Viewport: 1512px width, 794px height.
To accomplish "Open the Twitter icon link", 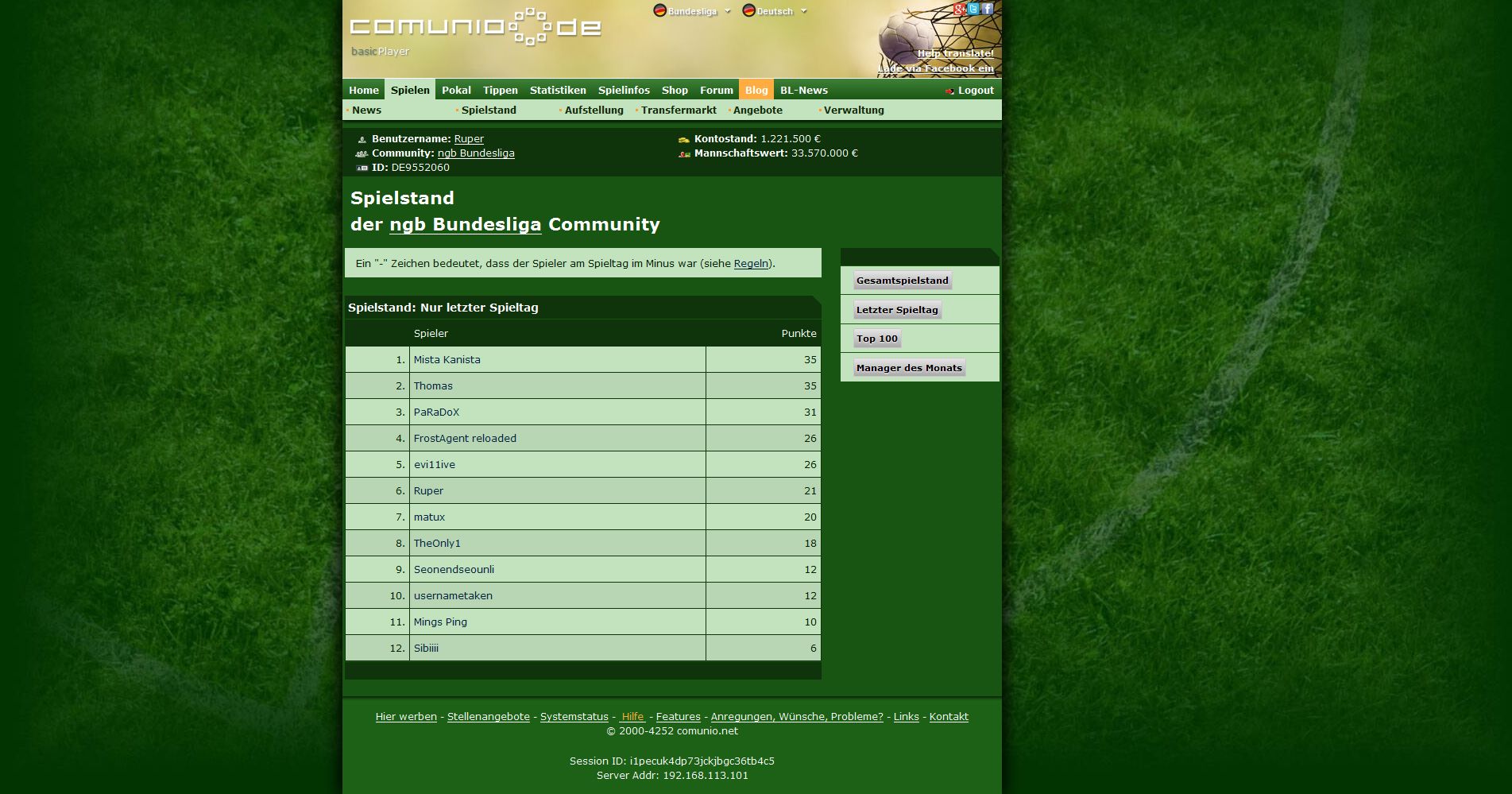I will (973, 10).
